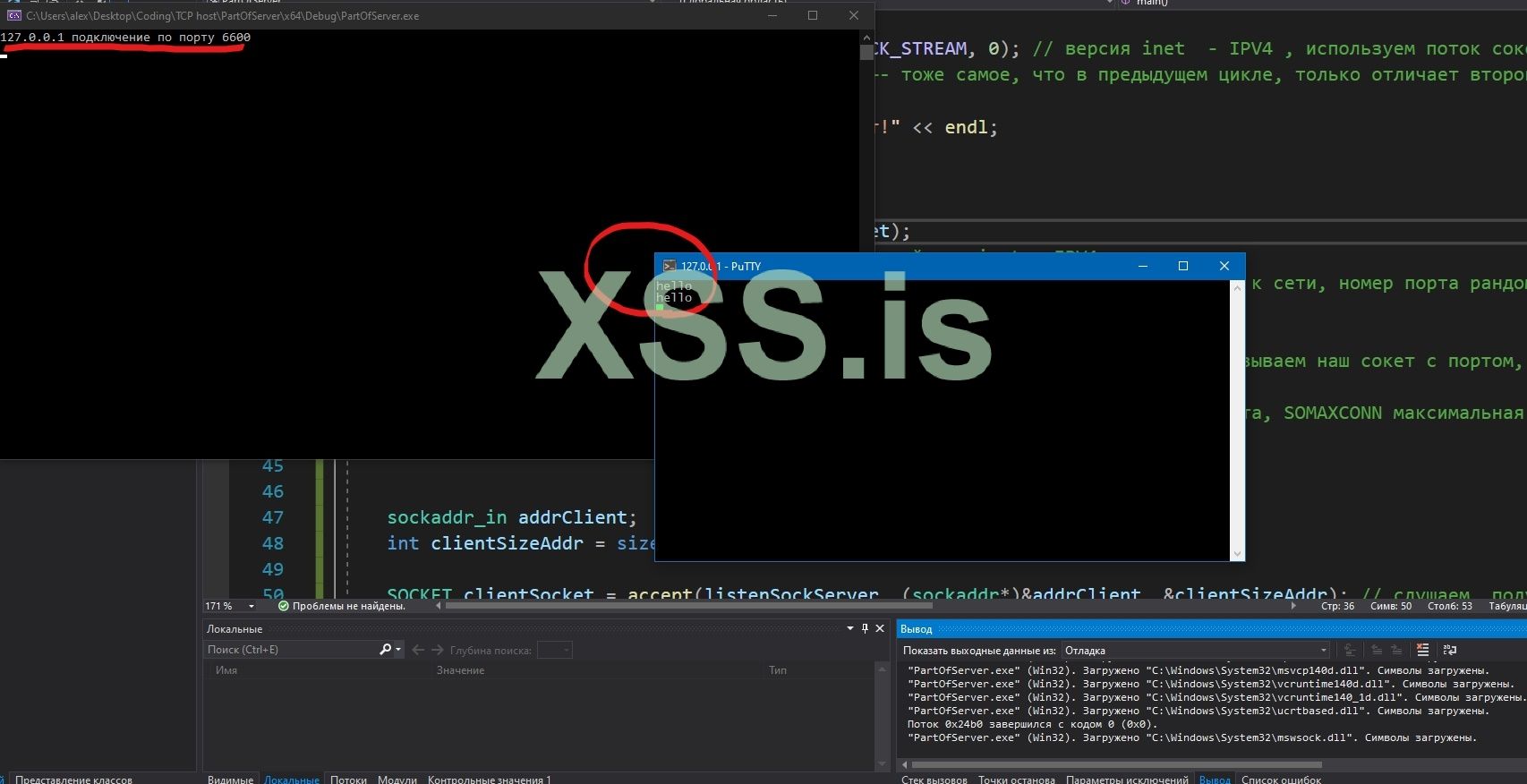
Task: Go to next message in Вывод toolbar
Action: pyautogui.click(x=1395, y=651)
